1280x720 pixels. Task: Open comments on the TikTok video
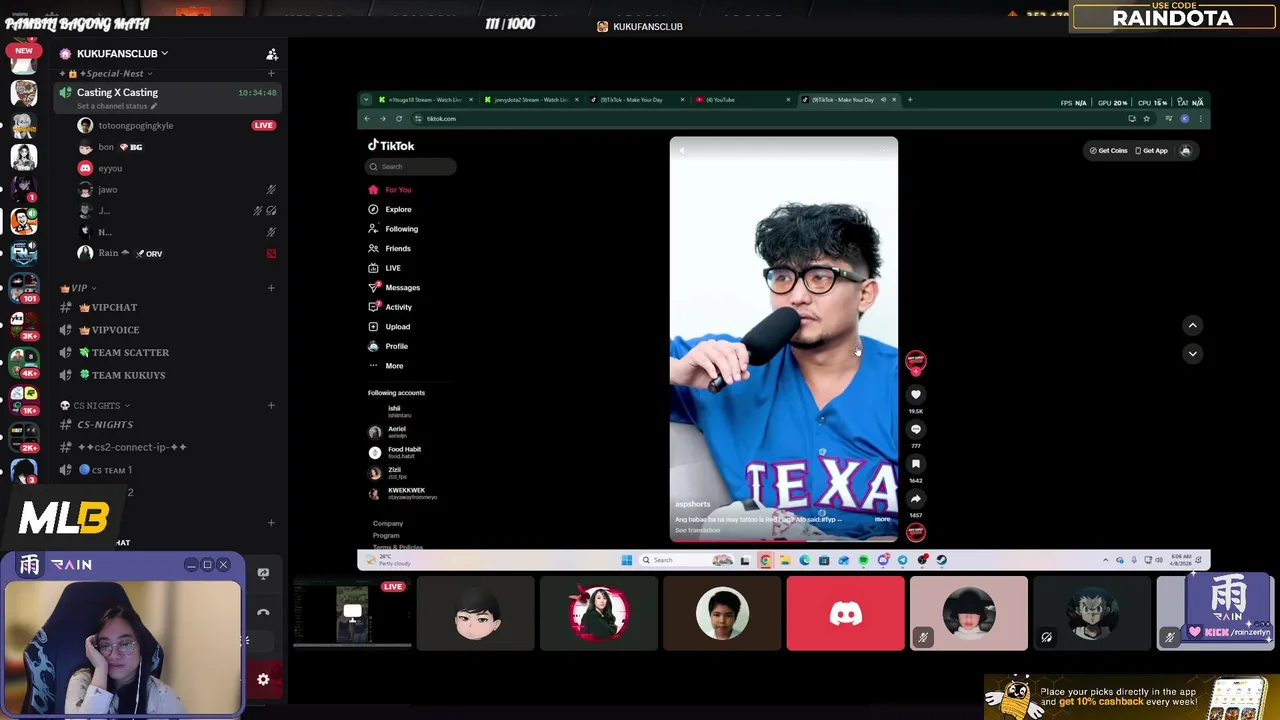tap(915, 429)
